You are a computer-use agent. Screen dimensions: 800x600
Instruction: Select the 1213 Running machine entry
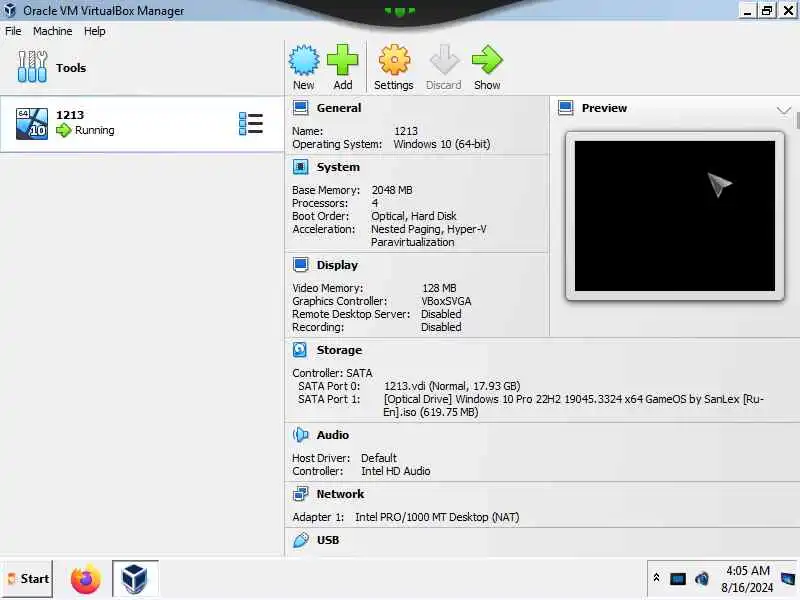tap(142, 123)
